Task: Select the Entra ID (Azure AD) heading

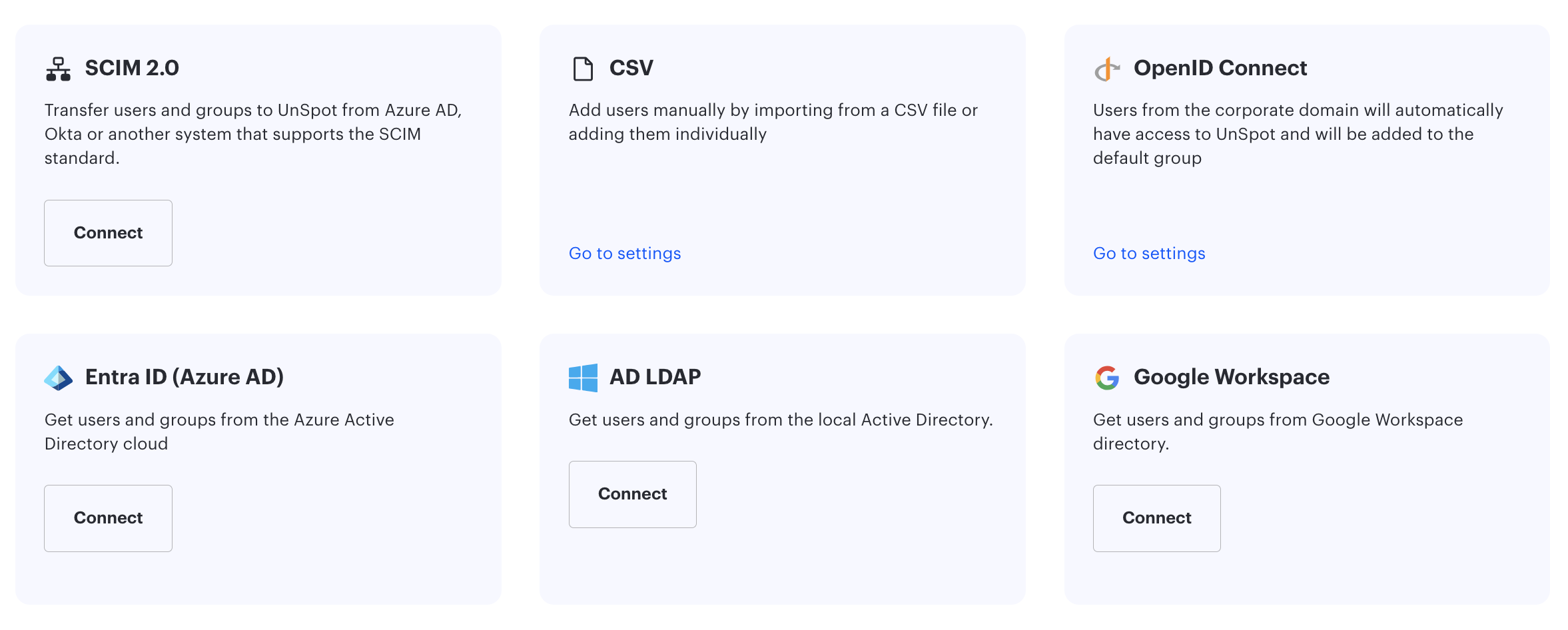Action: pos(185,377)
